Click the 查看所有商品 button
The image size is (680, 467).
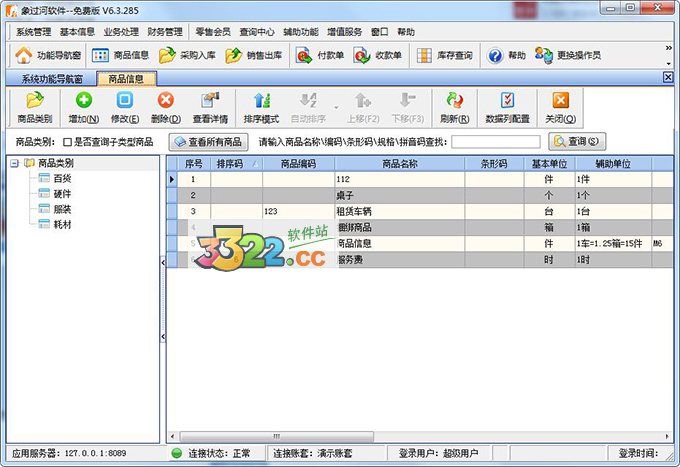click(208, 142)
